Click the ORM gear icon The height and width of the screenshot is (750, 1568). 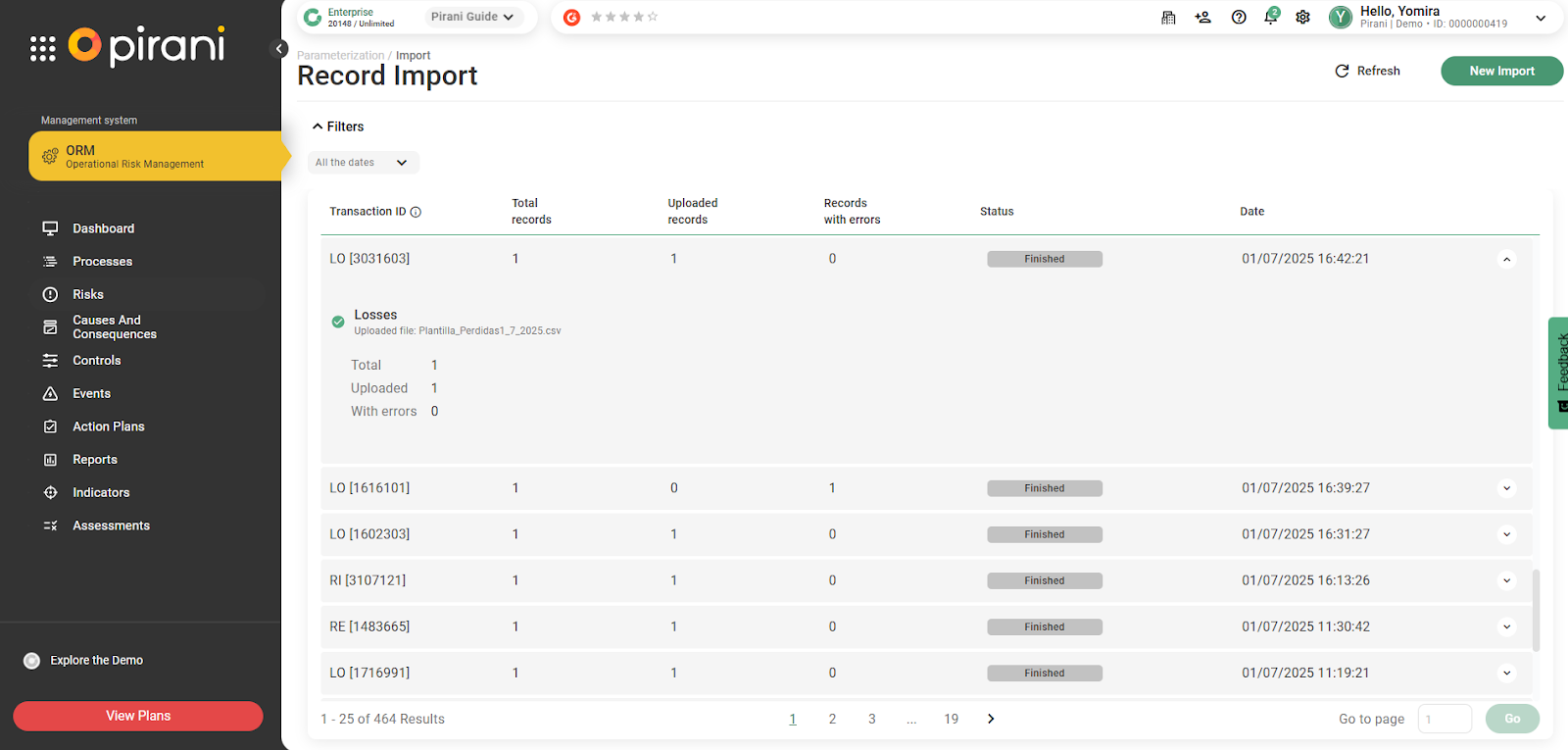tap(50, 156)
